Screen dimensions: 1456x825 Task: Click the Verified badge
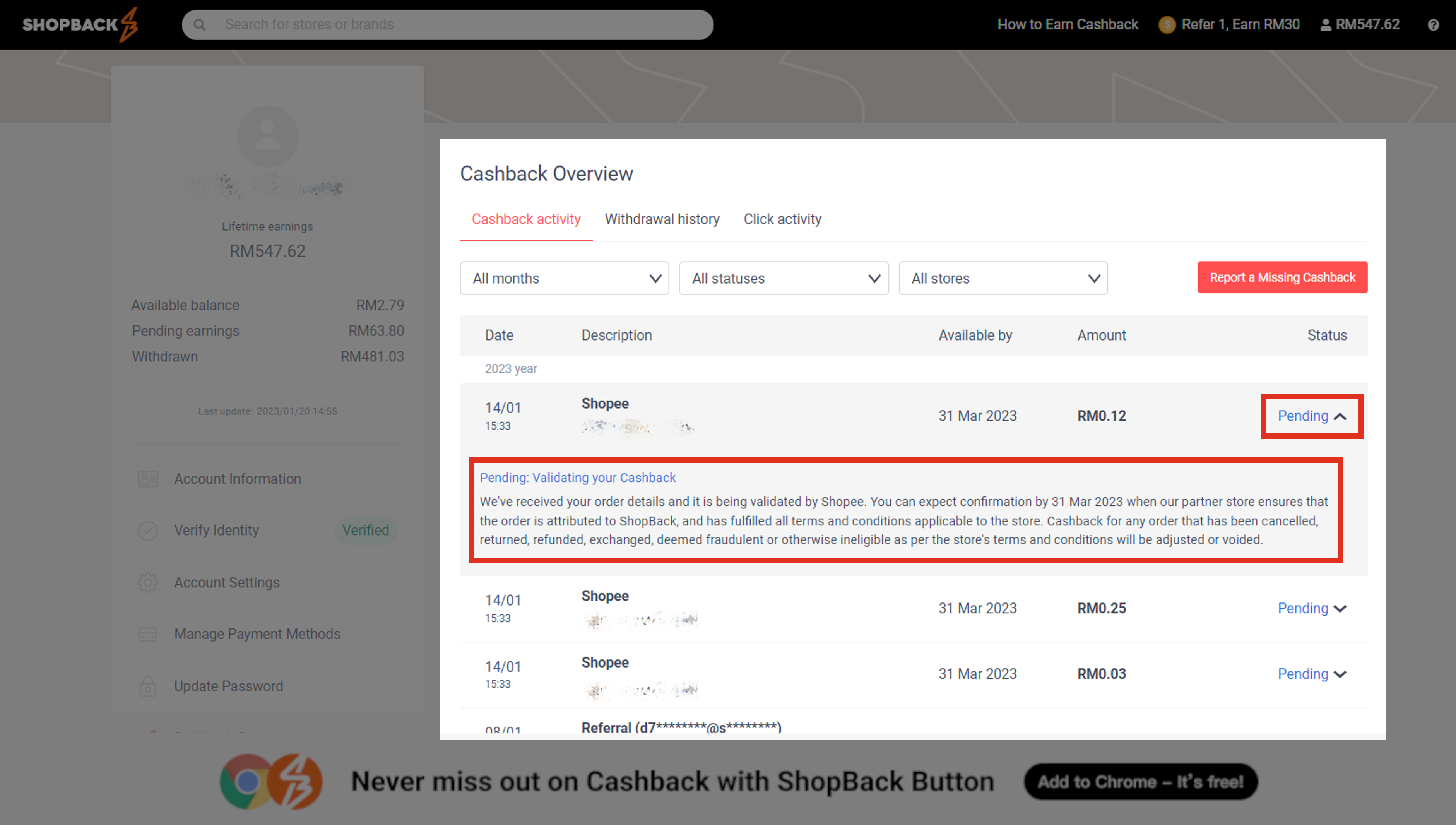coord(365,531)
